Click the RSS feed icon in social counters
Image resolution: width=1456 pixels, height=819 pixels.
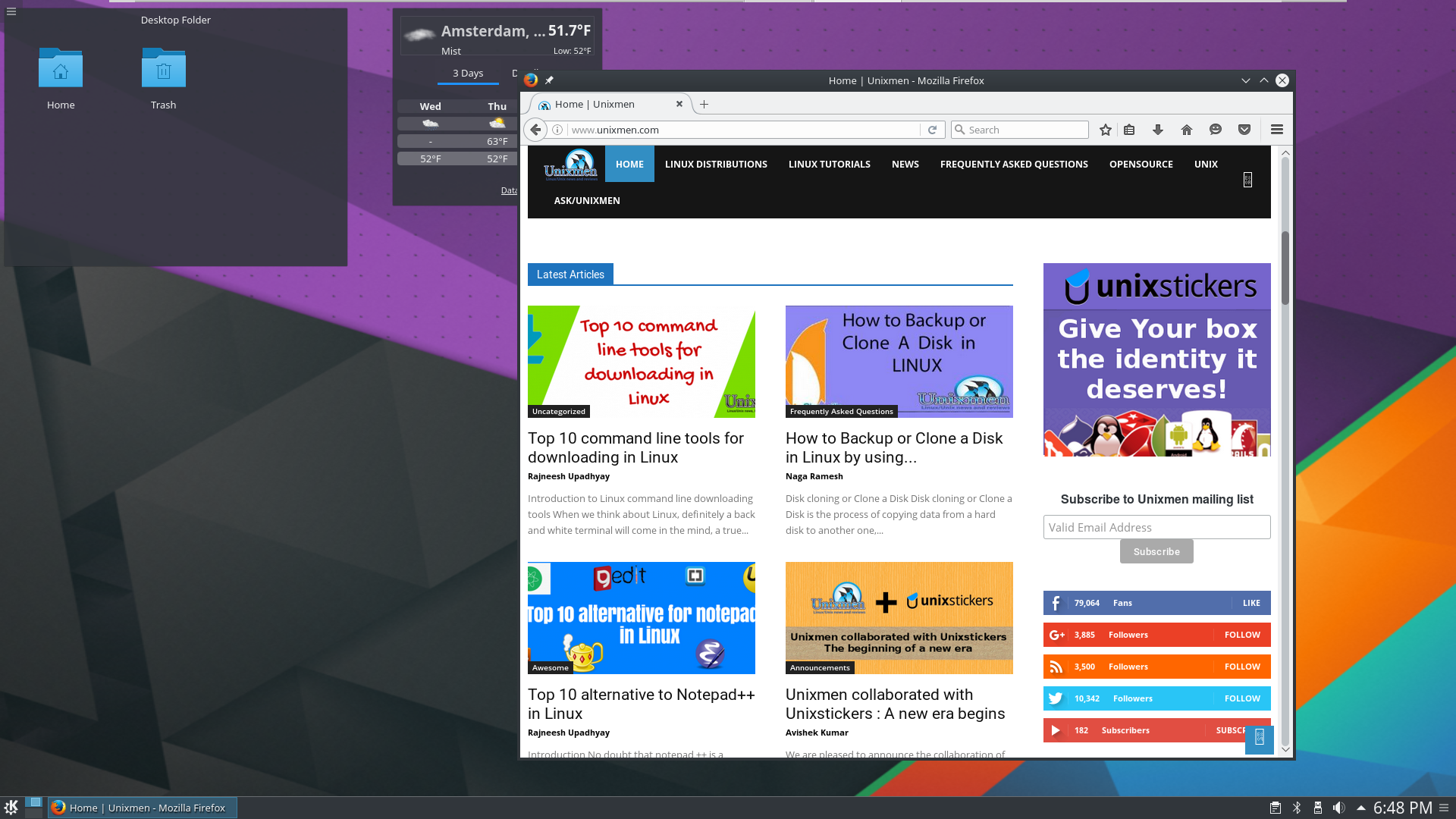coord(1056,667)
